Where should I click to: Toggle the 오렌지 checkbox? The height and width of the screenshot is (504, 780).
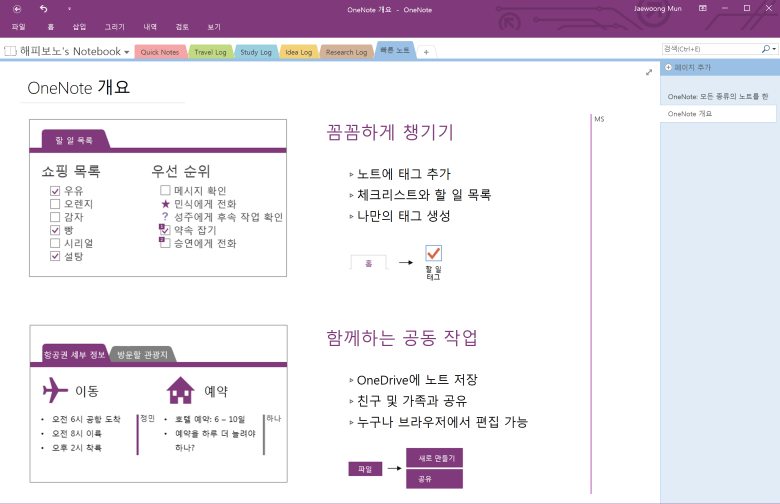[x=55, y=204]
